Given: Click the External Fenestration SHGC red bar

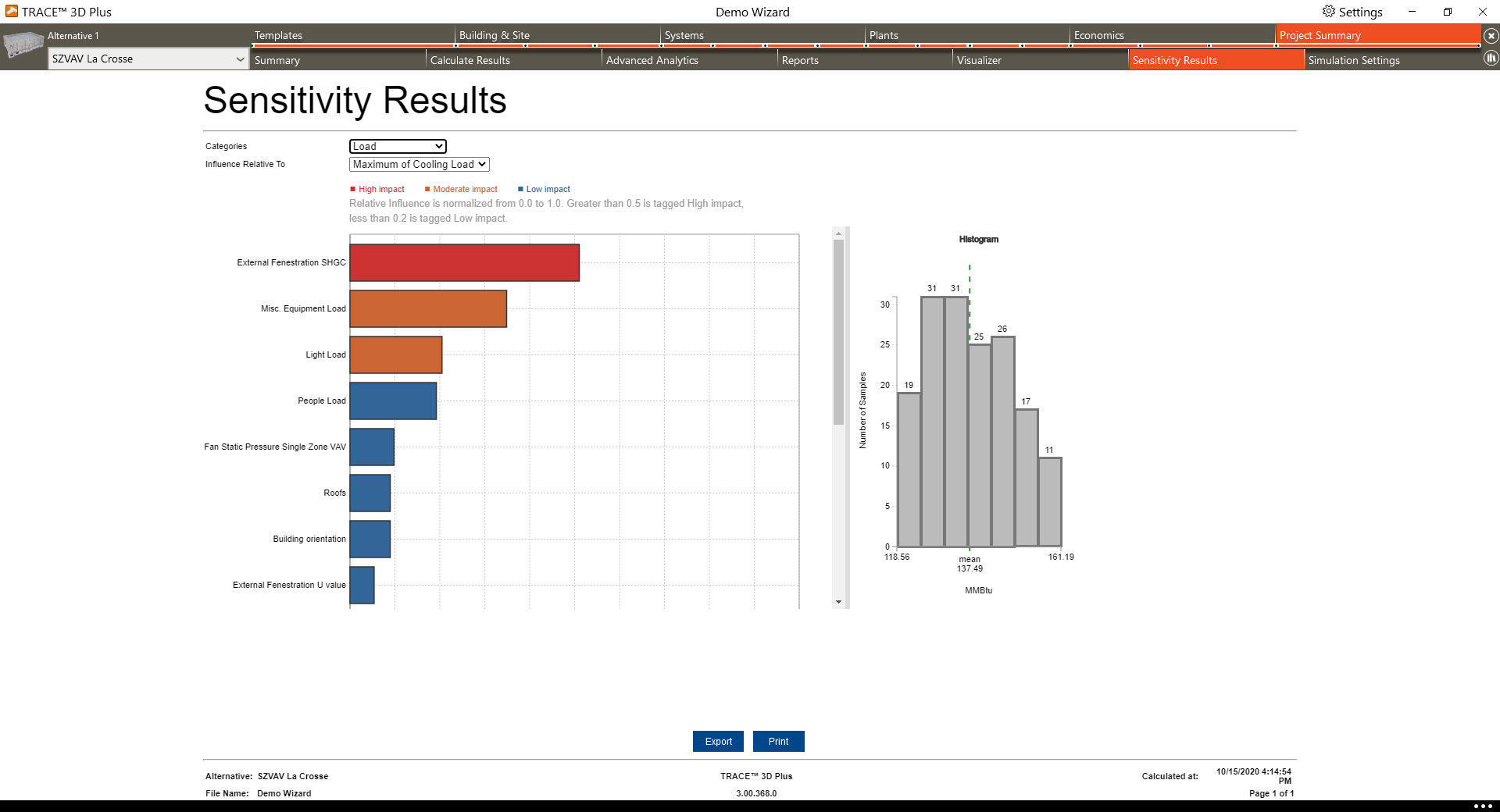Looking at the screenshot, I should coord(464,262).
